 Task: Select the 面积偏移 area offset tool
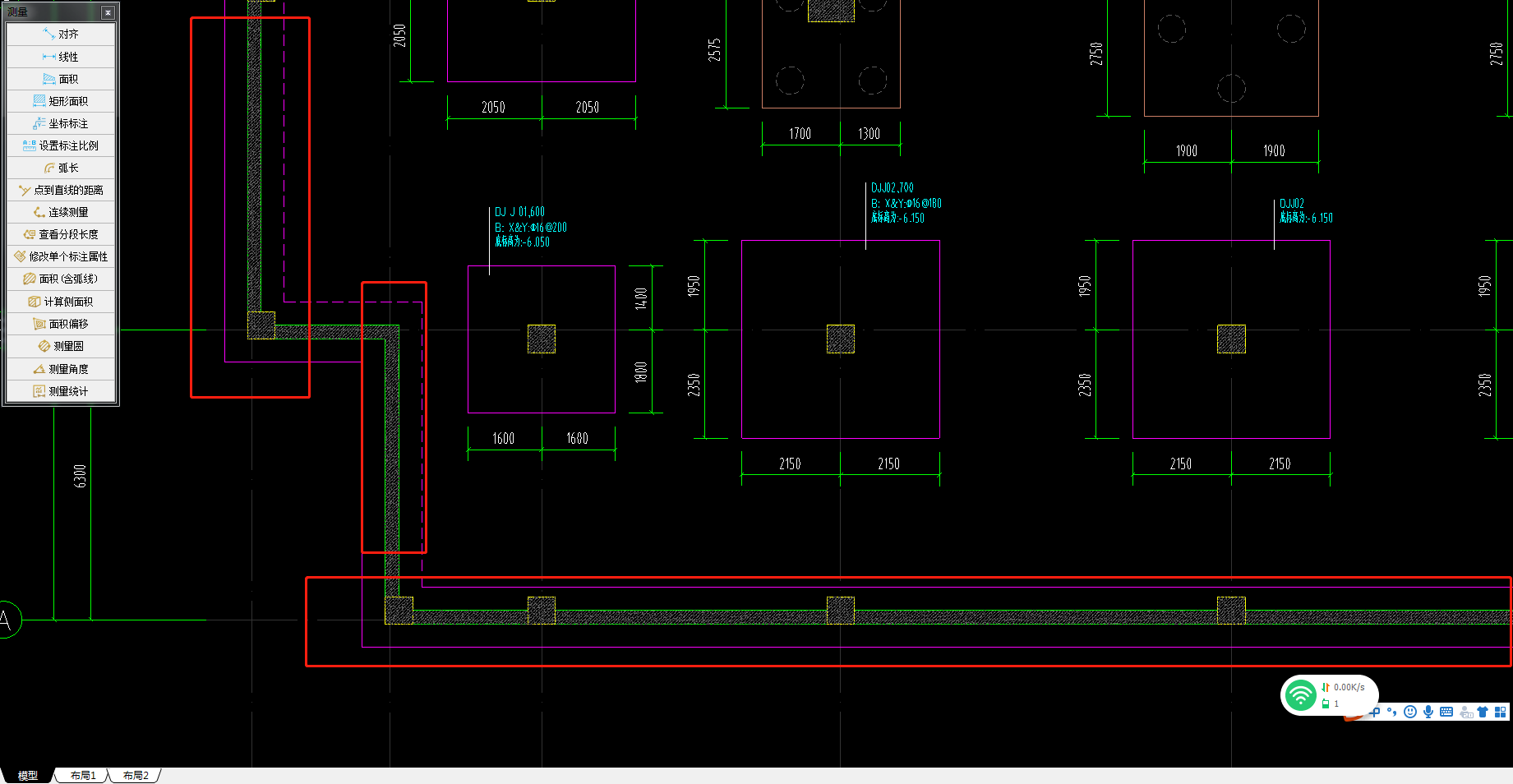pos(61,324)
